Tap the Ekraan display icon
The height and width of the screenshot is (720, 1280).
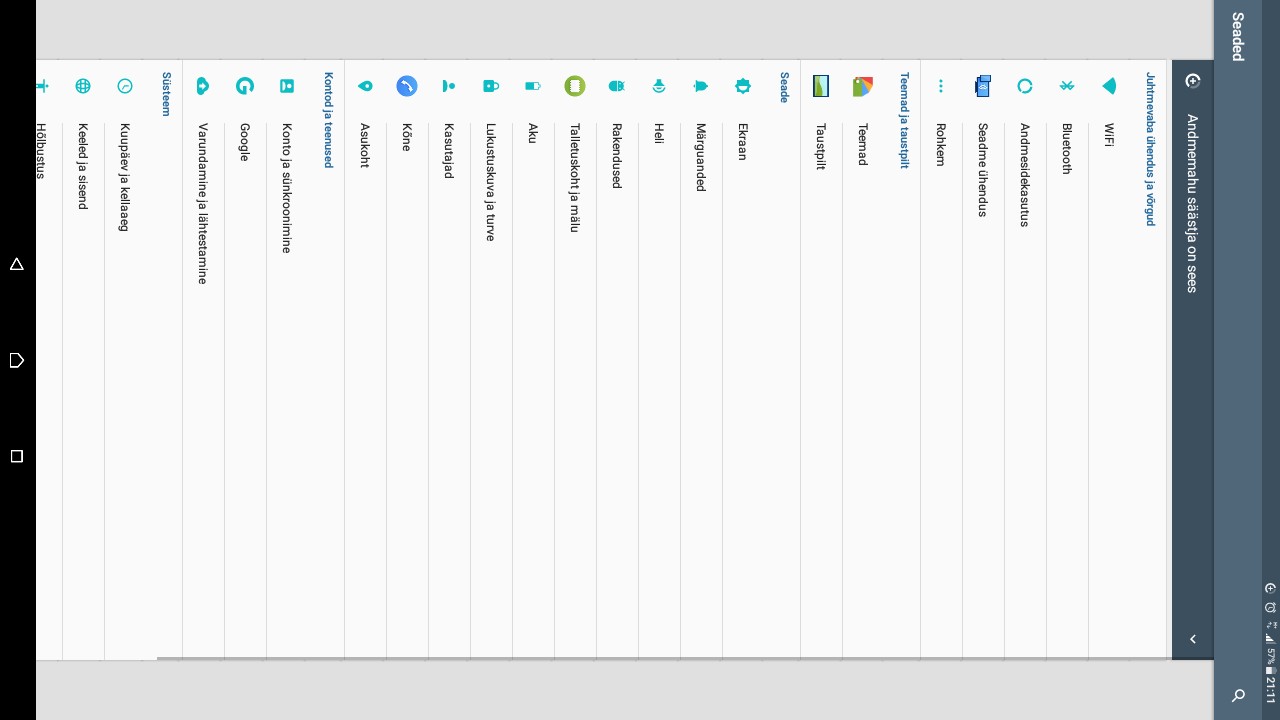(x=743, y=86)
